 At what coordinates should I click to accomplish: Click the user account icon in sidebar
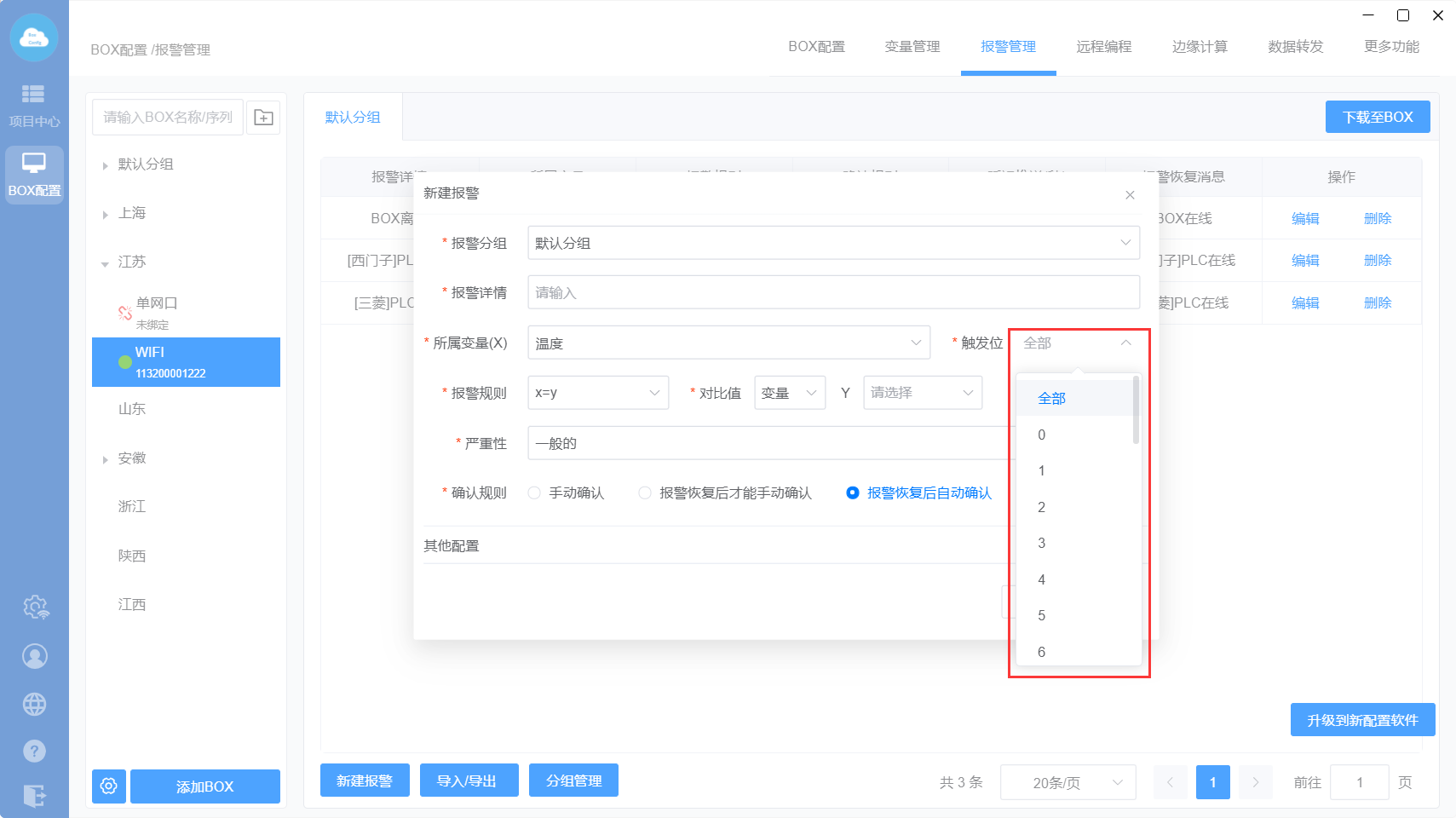click(x=35, y=656)
